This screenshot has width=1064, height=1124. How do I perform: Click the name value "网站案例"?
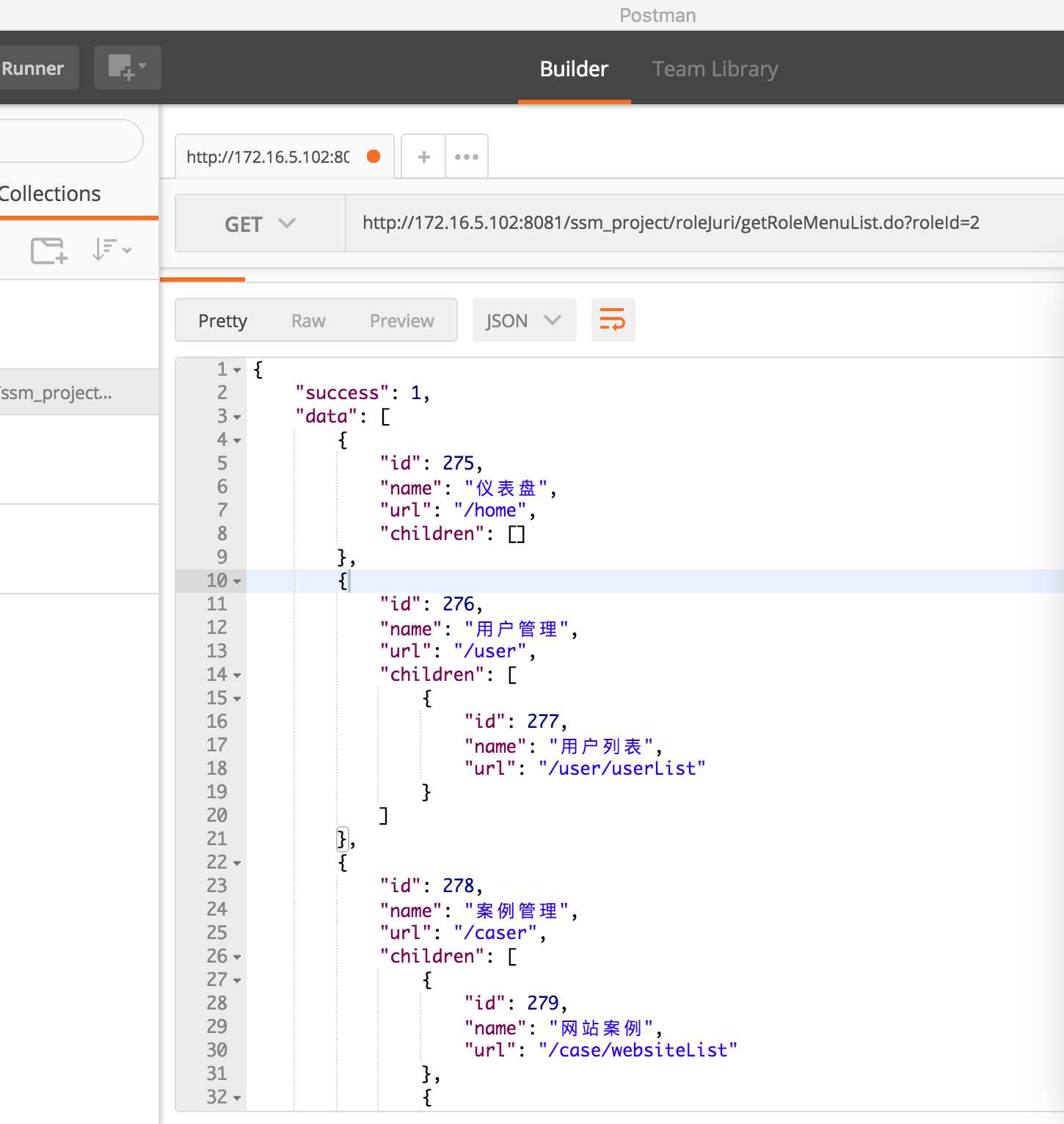(x=601, y=1028)
